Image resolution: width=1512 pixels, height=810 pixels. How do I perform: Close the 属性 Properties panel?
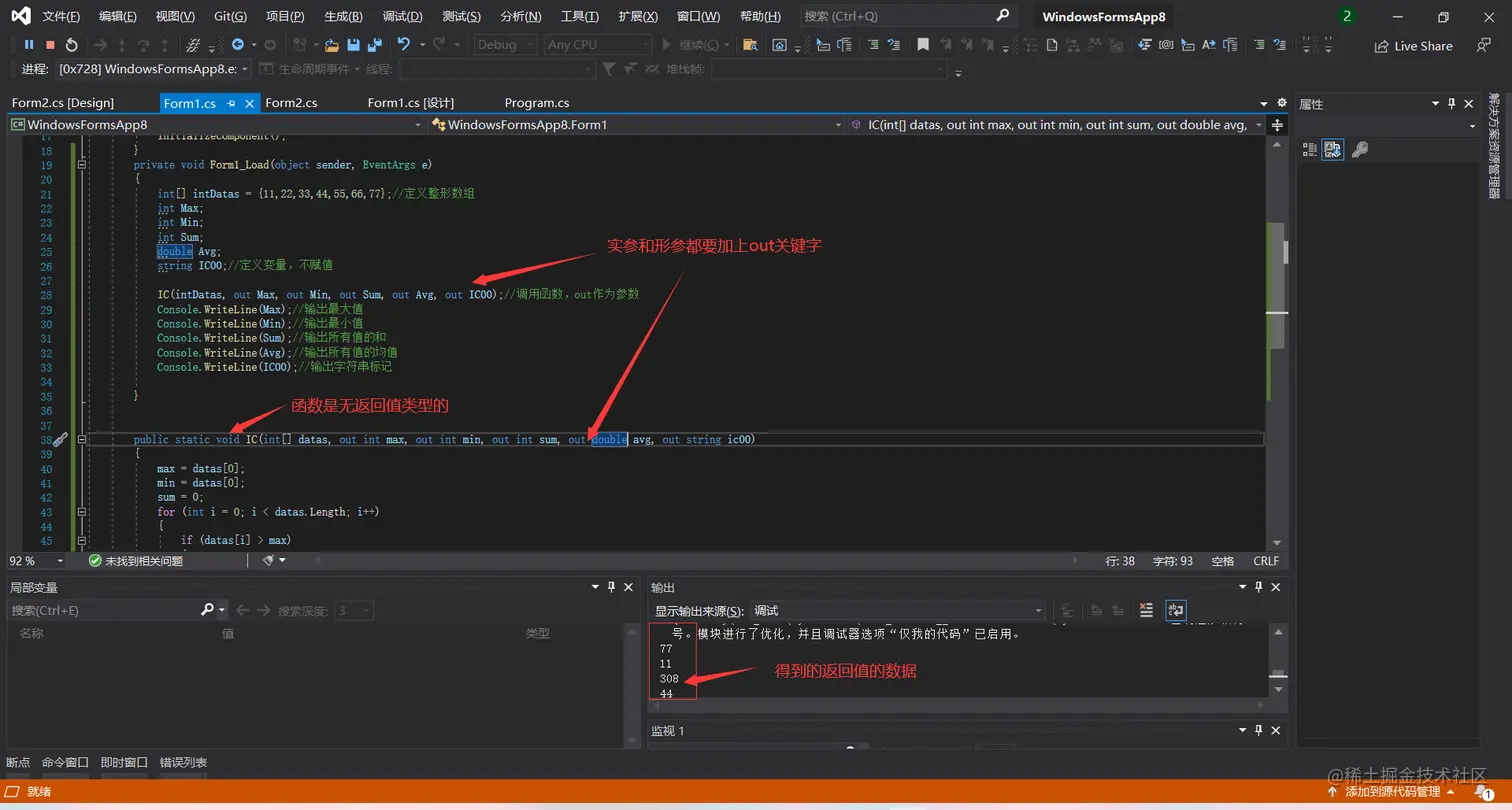(x=1469, y=103)
